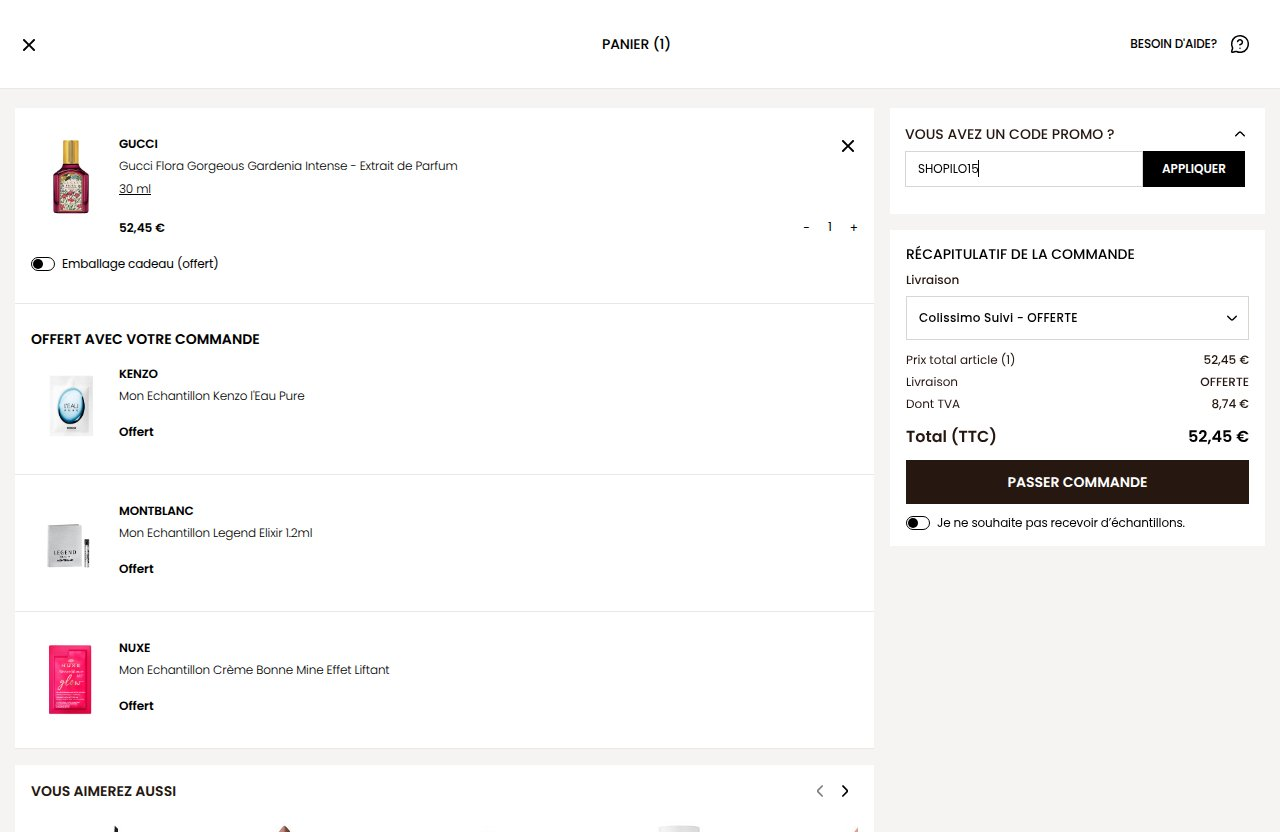1280x832 pixels.
Task: Click the RÉCAPITULATIF DE LA COMMANDE heading
Action: (1020, 254)
